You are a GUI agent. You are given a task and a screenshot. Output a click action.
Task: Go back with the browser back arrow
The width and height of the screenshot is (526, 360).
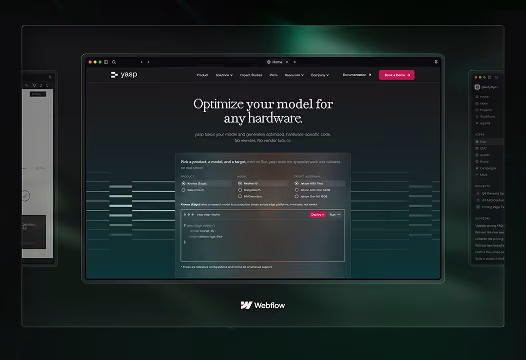tap(142, 62)
